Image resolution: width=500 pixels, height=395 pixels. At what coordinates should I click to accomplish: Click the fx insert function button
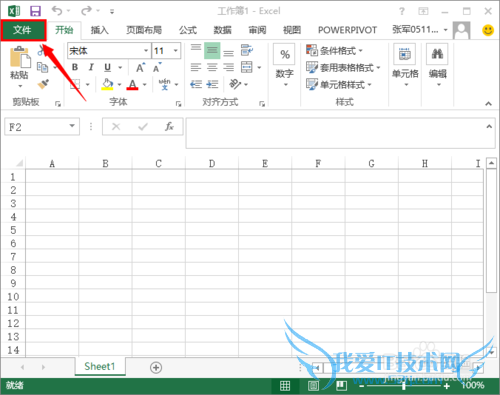(x=169, y=126)
